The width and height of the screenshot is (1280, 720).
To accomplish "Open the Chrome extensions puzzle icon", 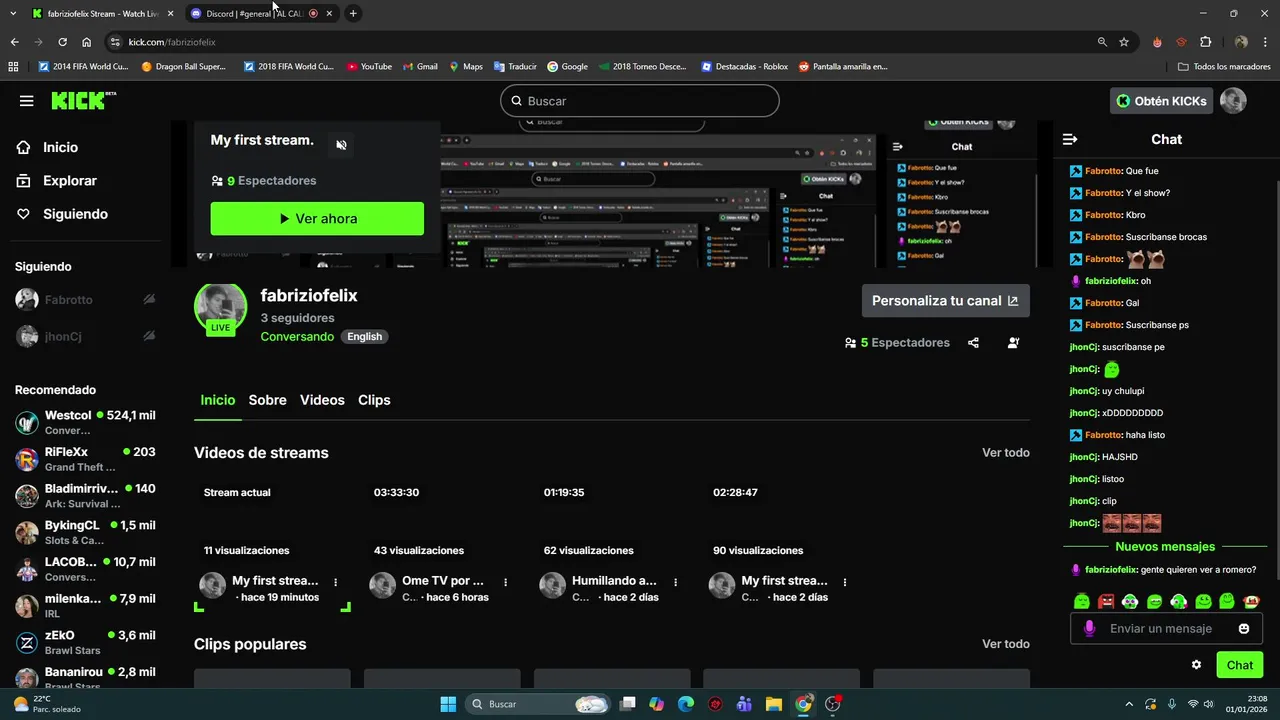I will (1205, 42).
